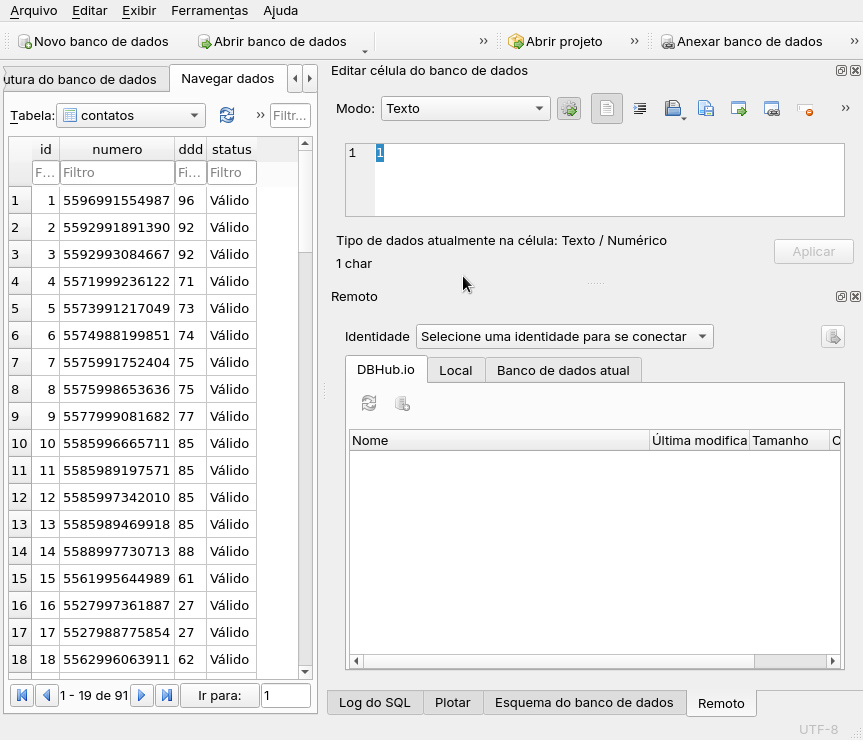Click the Ir para button
The width and height of the screenshot is (863, 740).
click(x=219, y=695)
